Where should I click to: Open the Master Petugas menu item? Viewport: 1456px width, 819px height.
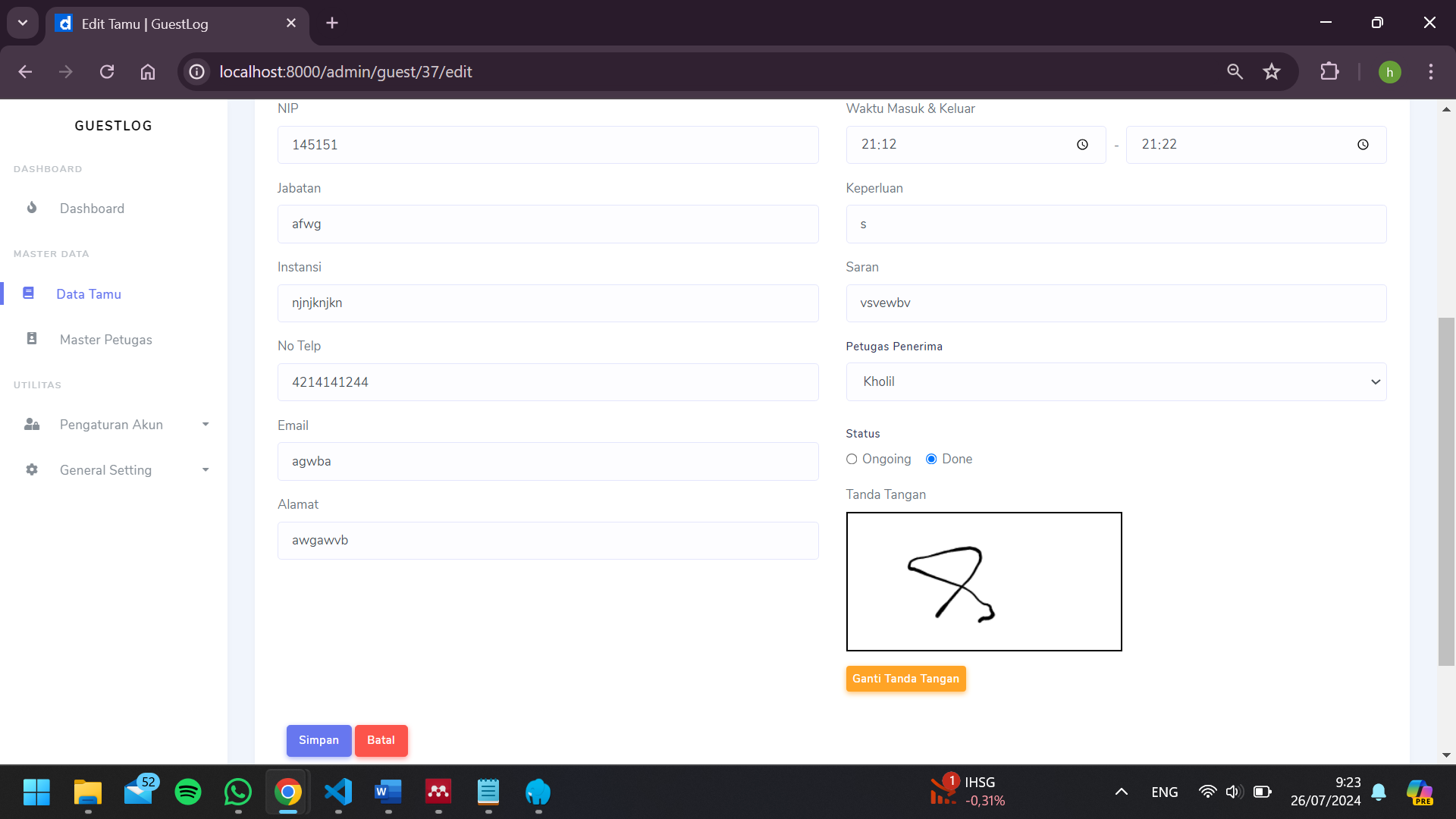click(106, 340)
